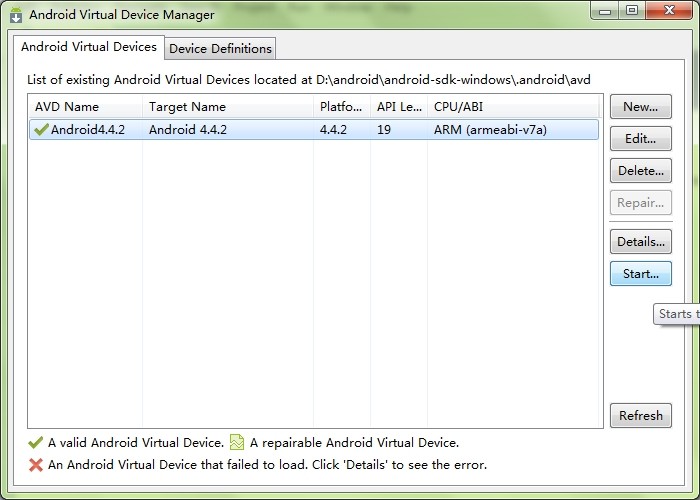The height and width of the screenshot is (500, 700).
Task: Click the Android download icon in title bar
Action: coord(16,15)
